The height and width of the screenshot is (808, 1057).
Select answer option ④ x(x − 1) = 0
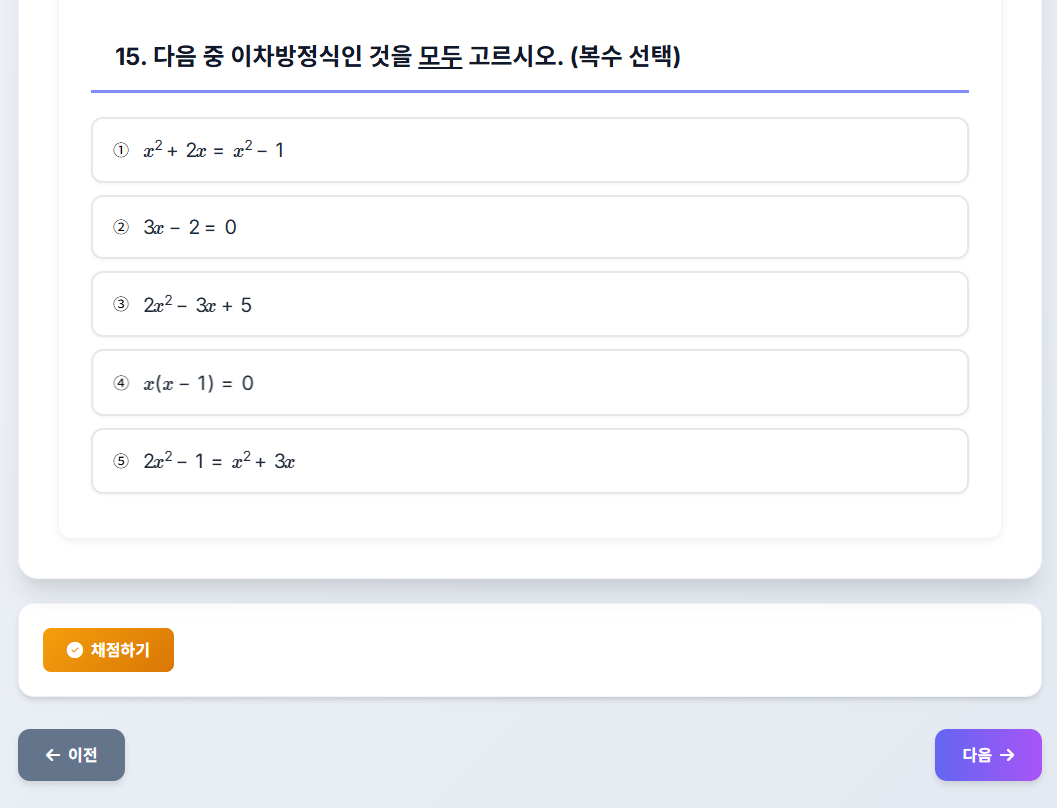530,382
